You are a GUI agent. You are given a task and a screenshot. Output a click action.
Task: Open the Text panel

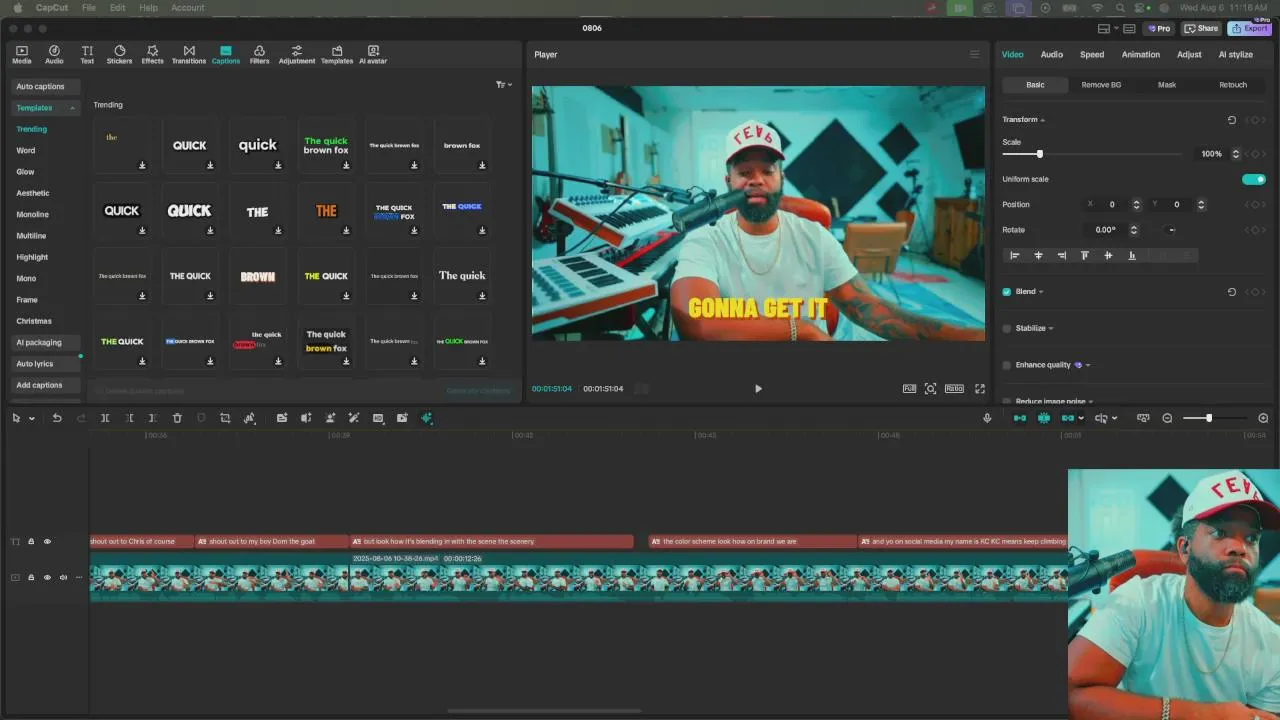[87, 55]
